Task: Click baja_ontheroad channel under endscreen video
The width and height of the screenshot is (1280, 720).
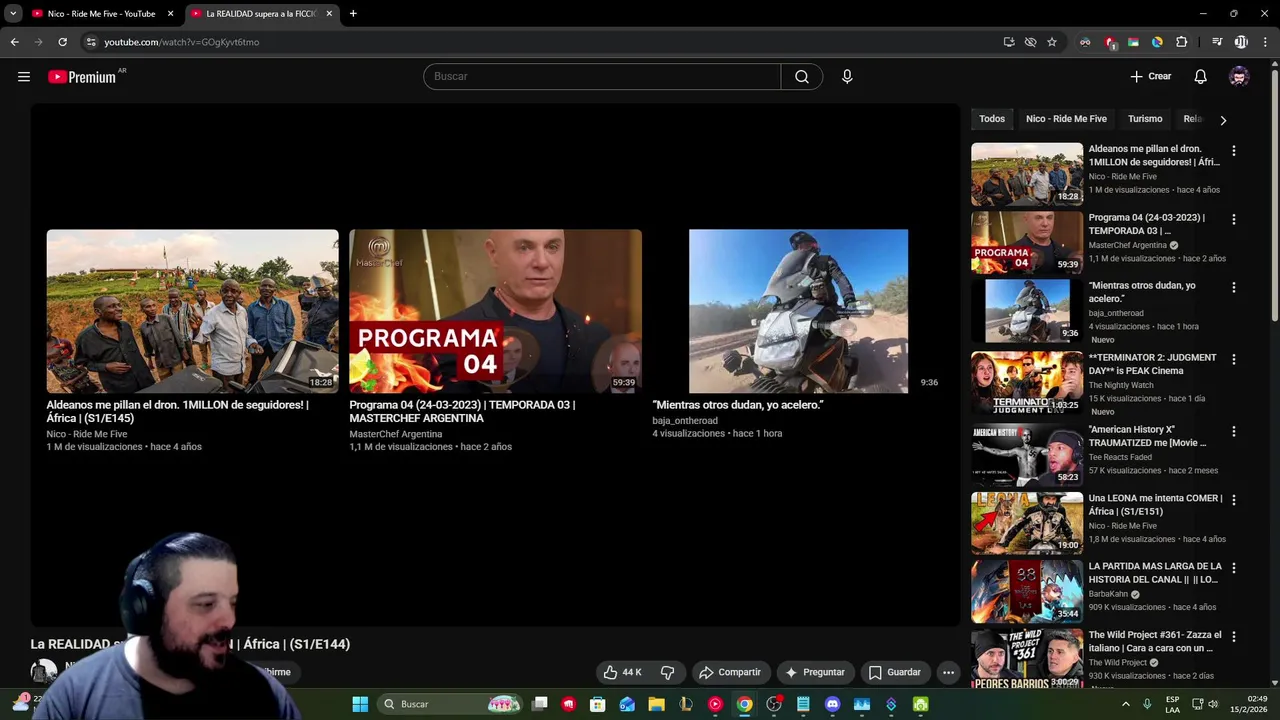Action: tap(685, 421)
